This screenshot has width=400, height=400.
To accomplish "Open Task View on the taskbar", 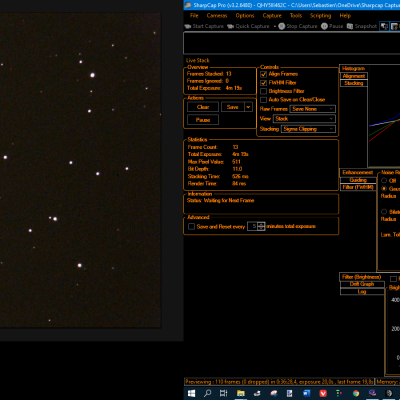I will click(223, 393).
